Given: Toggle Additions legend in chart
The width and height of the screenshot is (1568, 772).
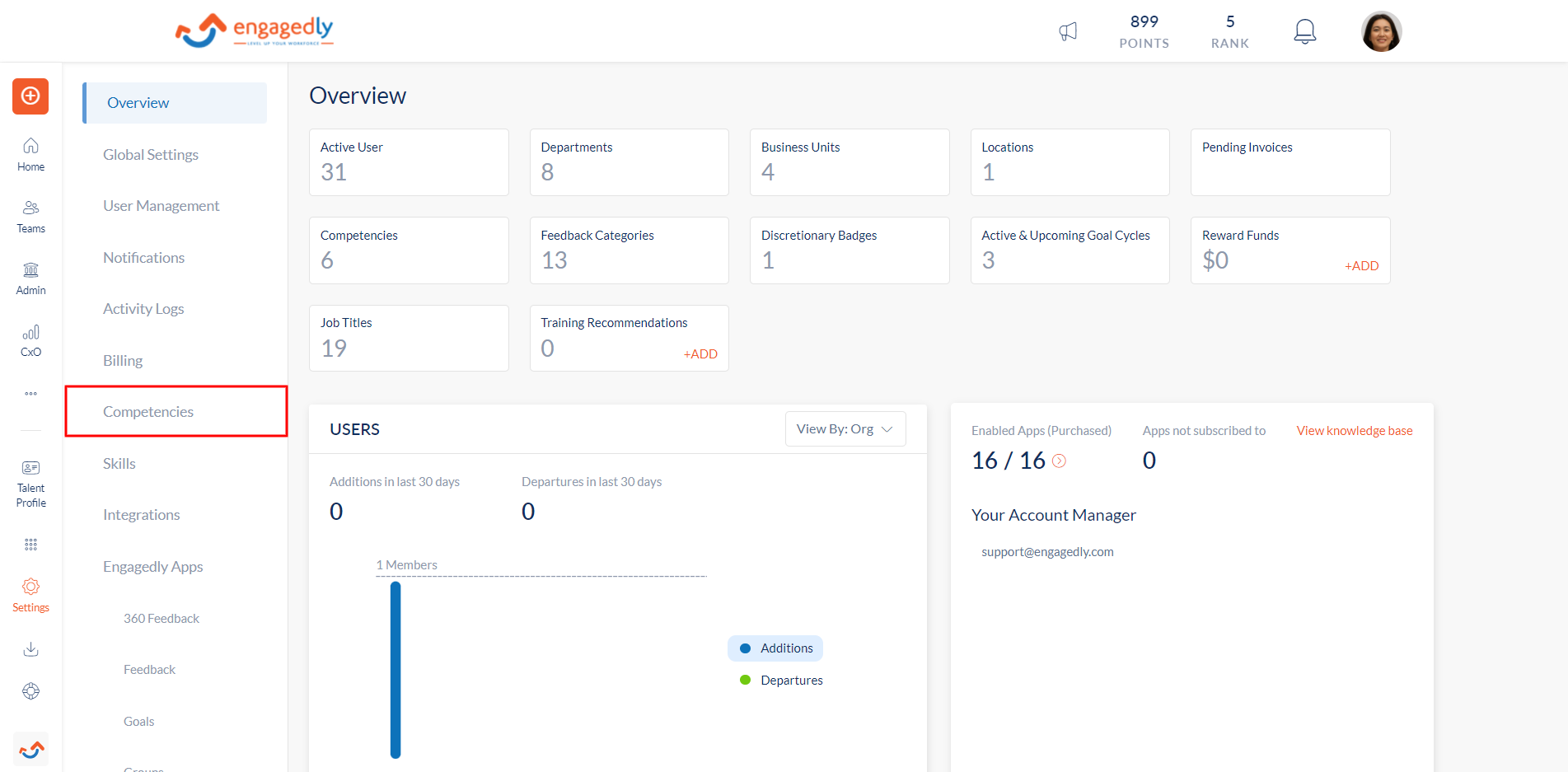Looking at the screenshot, I should click(x=775, y=648).
